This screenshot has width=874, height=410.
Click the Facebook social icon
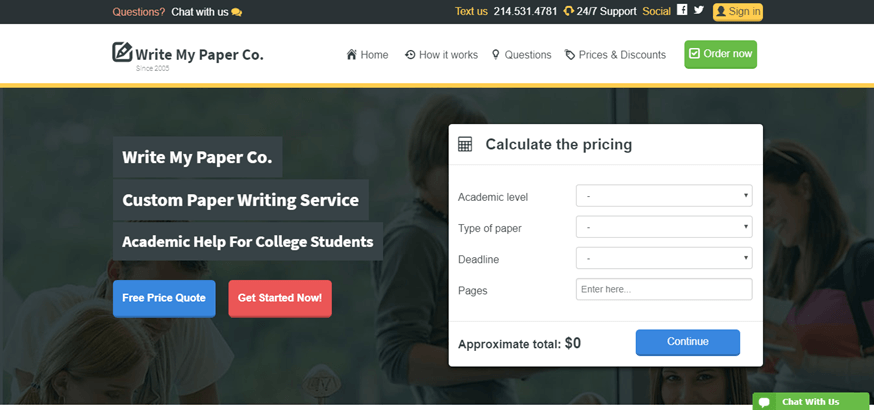coord(682,9)
